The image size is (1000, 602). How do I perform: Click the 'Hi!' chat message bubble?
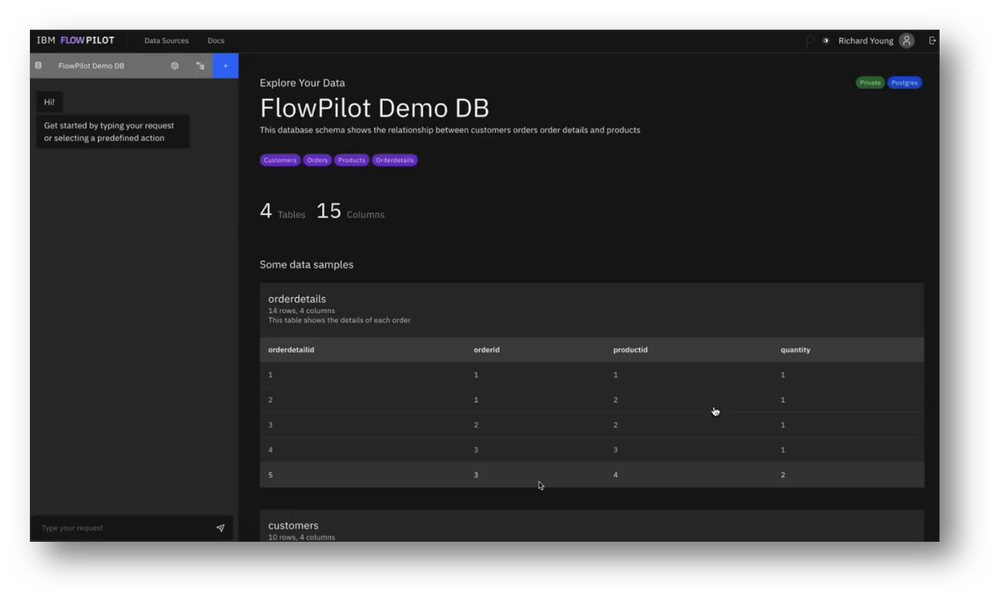(x=49, y=102)
